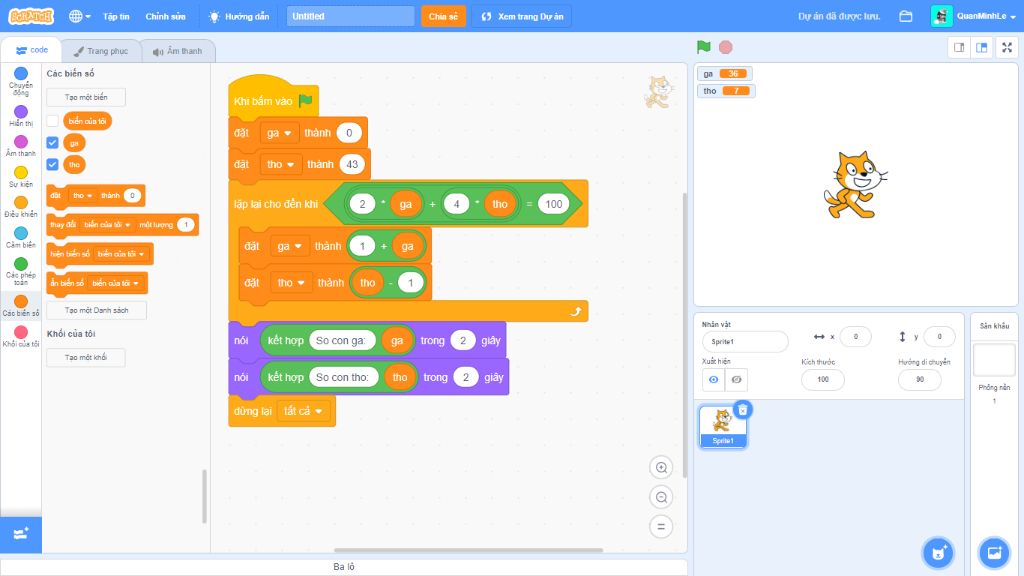Open tho dropdown in đặt tho thành 43 block
Screen dimensions: 1024x576
(x=281, y=165)
